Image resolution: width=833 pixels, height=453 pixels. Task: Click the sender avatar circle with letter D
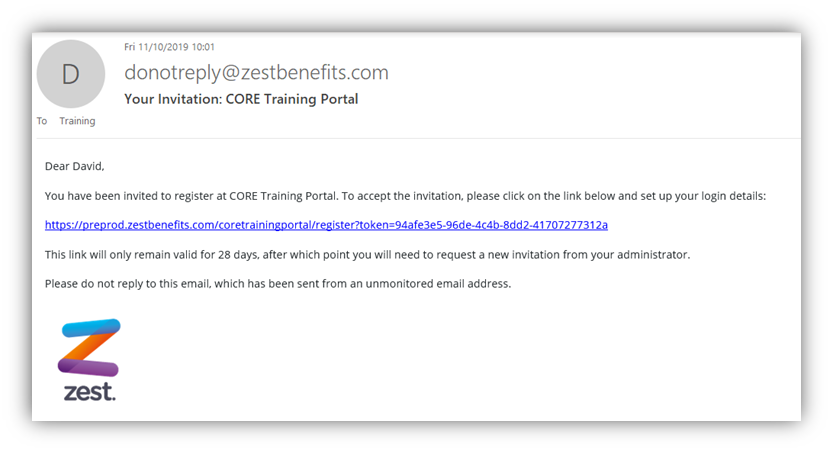pyautogui.click(x=71, y=74)
